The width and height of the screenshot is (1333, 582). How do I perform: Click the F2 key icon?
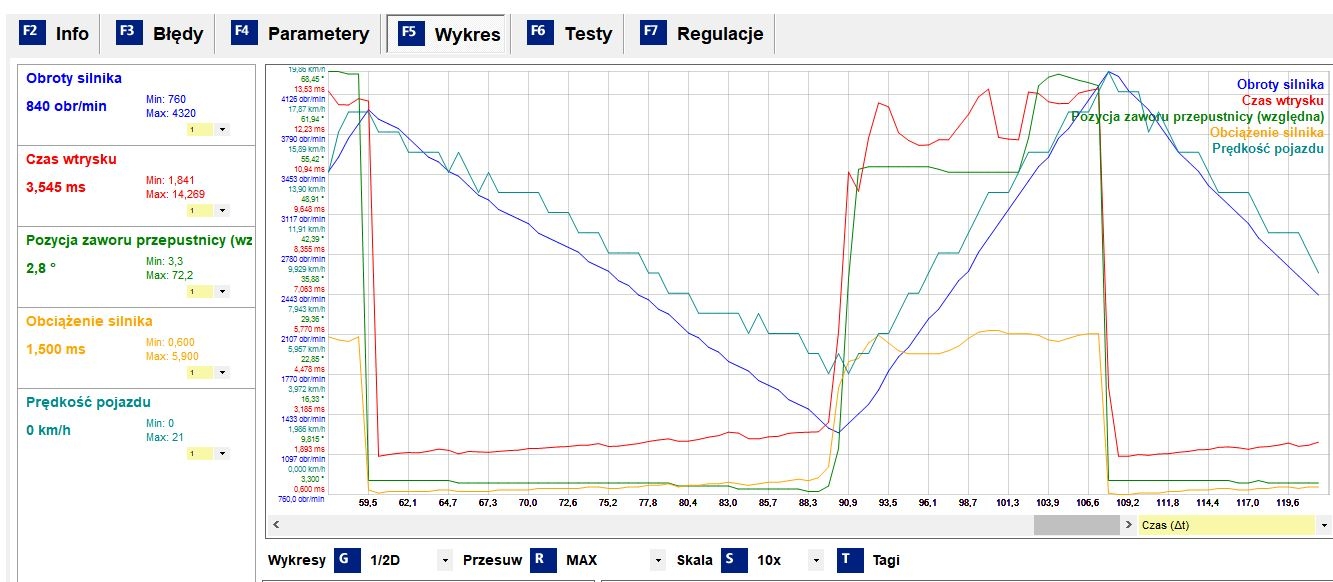pos(31,32)
